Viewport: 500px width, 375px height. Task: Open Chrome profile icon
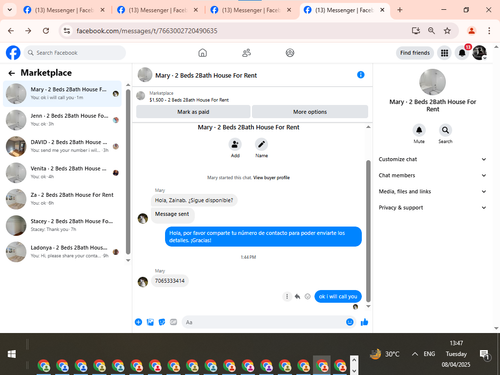pyautogui.click(x=471, y=31)
